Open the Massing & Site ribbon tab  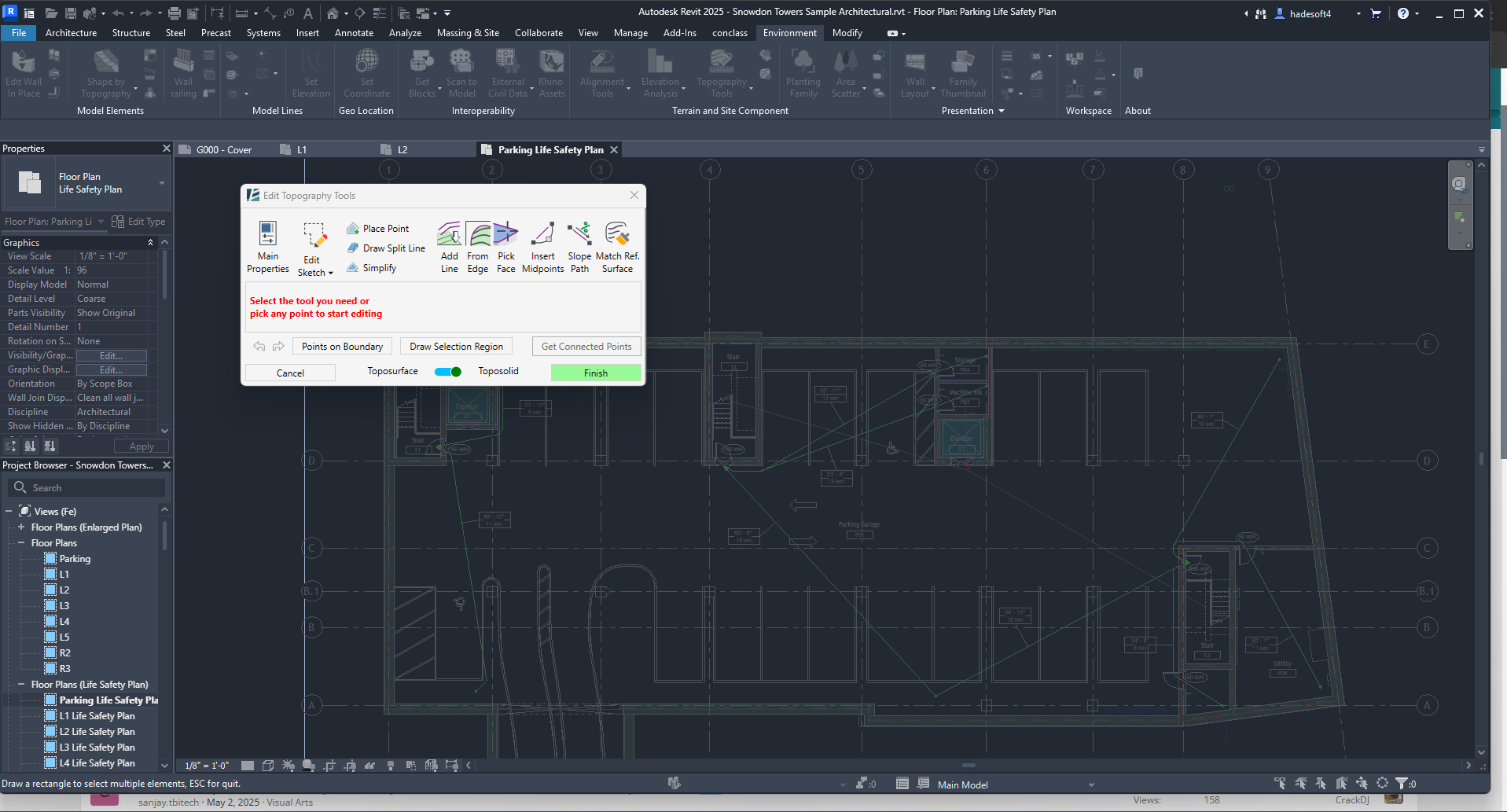(x=468, y=33)
